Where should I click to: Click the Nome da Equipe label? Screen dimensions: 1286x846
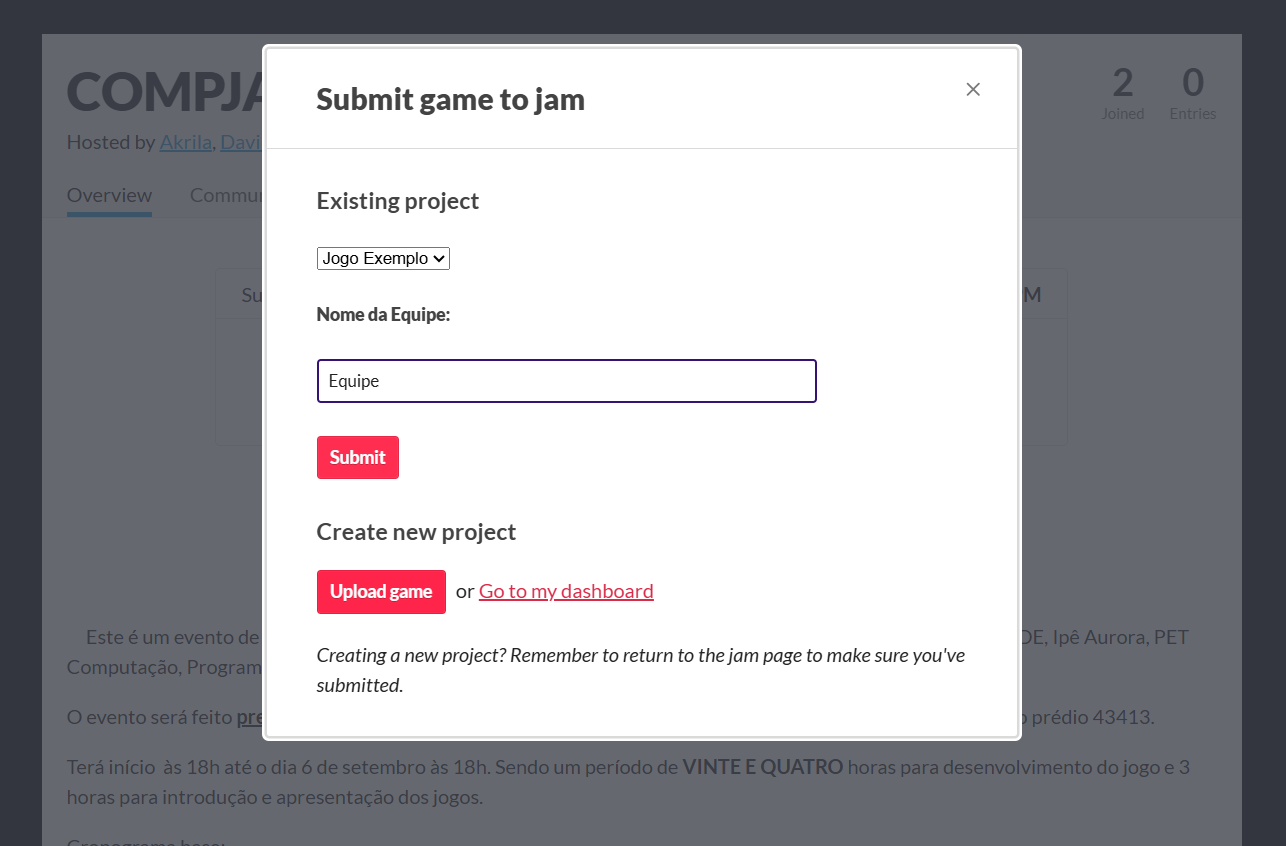pos(383,315)
